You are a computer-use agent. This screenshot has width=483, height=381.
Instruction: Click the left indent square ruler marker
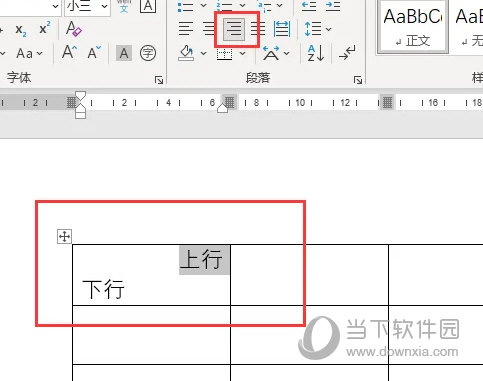click(80, 115)
